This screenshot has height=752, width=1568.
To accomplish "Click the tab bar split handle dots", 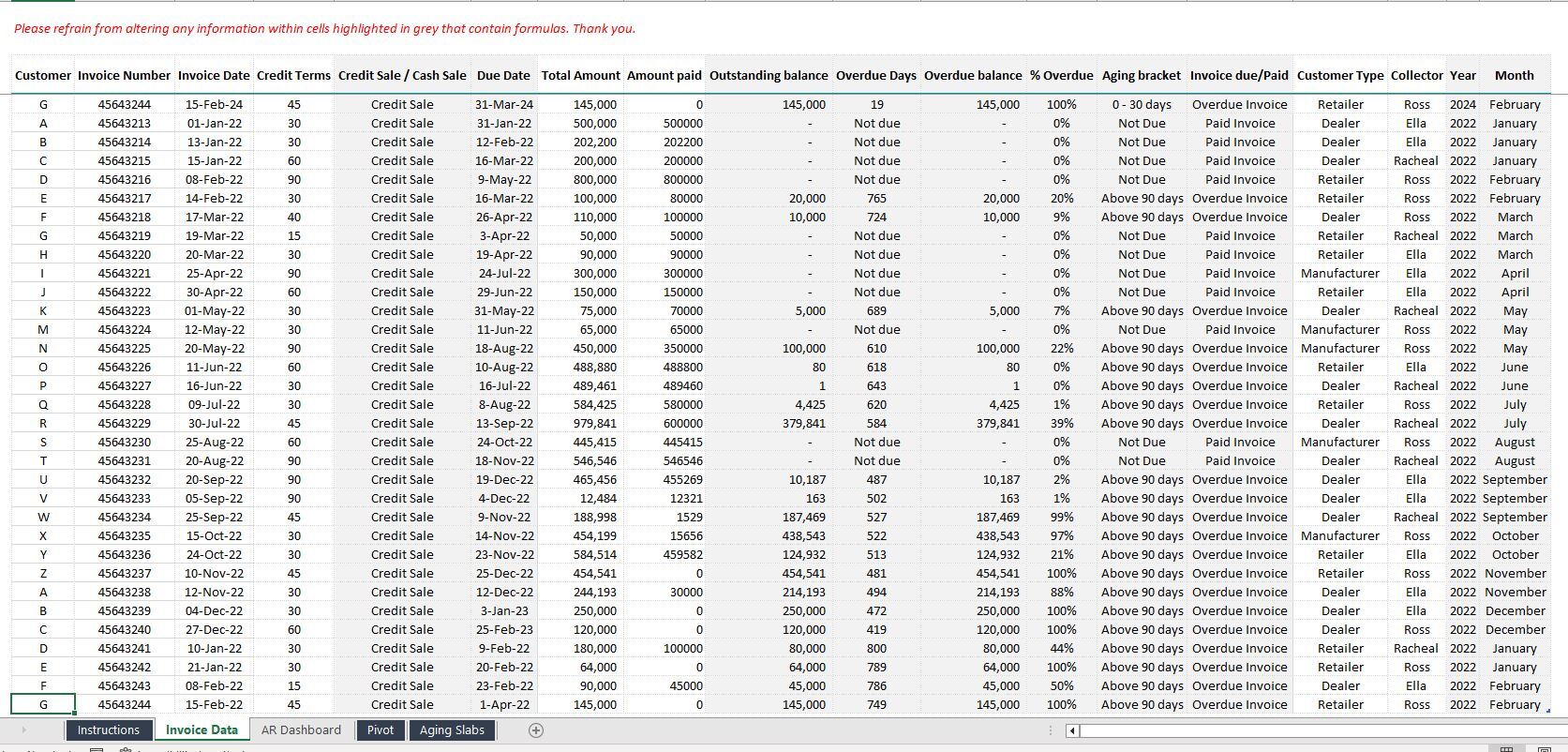I will pos(1051,730).
